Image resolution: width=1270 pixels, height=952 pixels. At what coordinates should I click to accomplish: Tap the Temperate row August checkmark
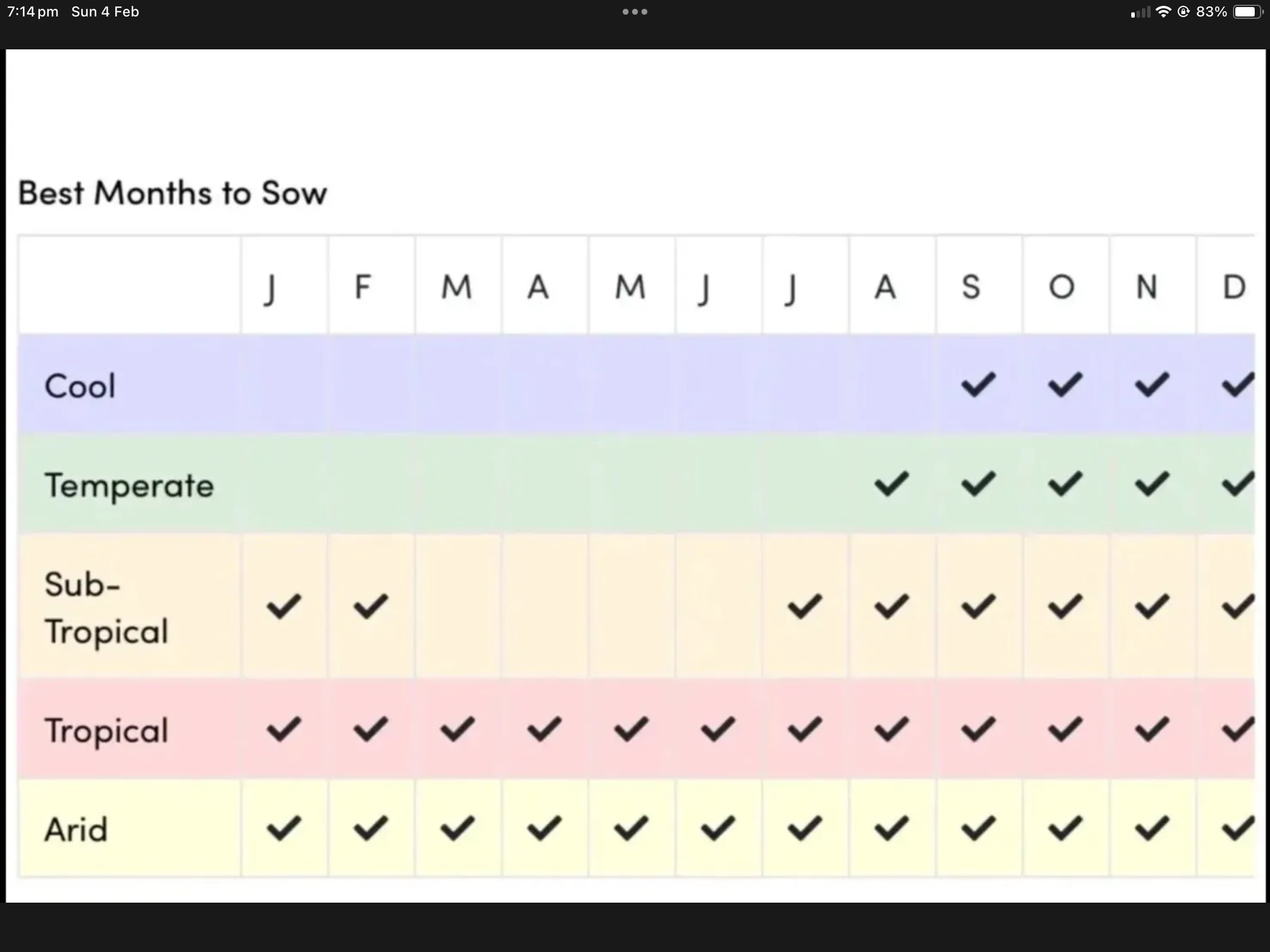coord(891,484)
